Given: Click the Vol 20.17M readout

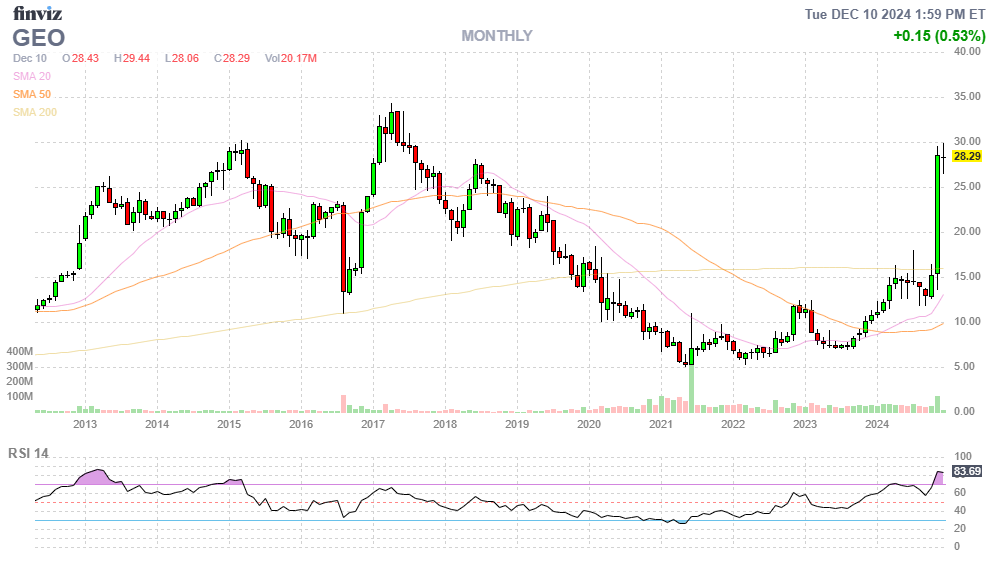Looking at the screenshot, I should pyautogui.click(x=291, y=58).
